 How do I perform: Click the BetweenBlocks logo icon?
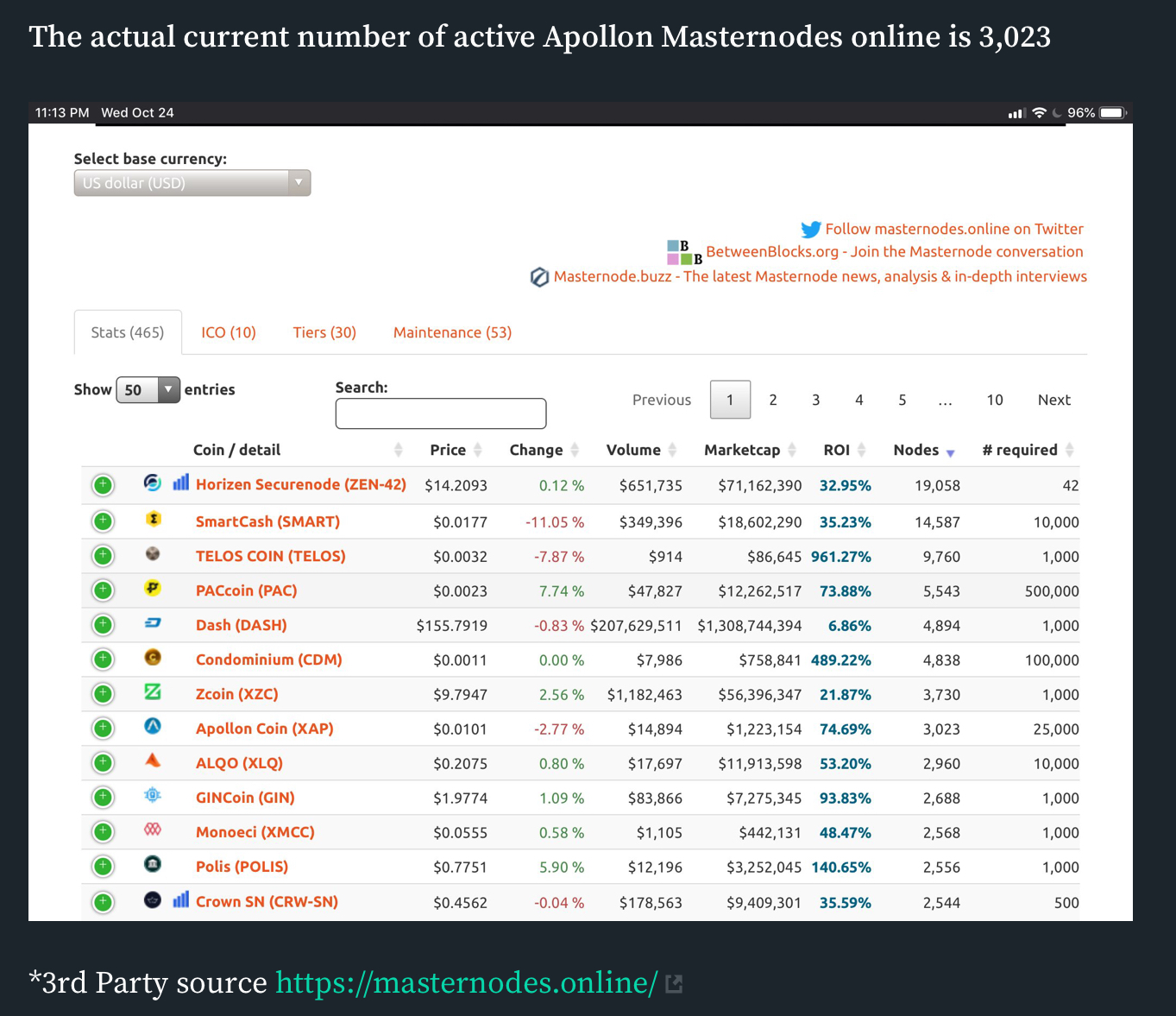click(685, 252)
